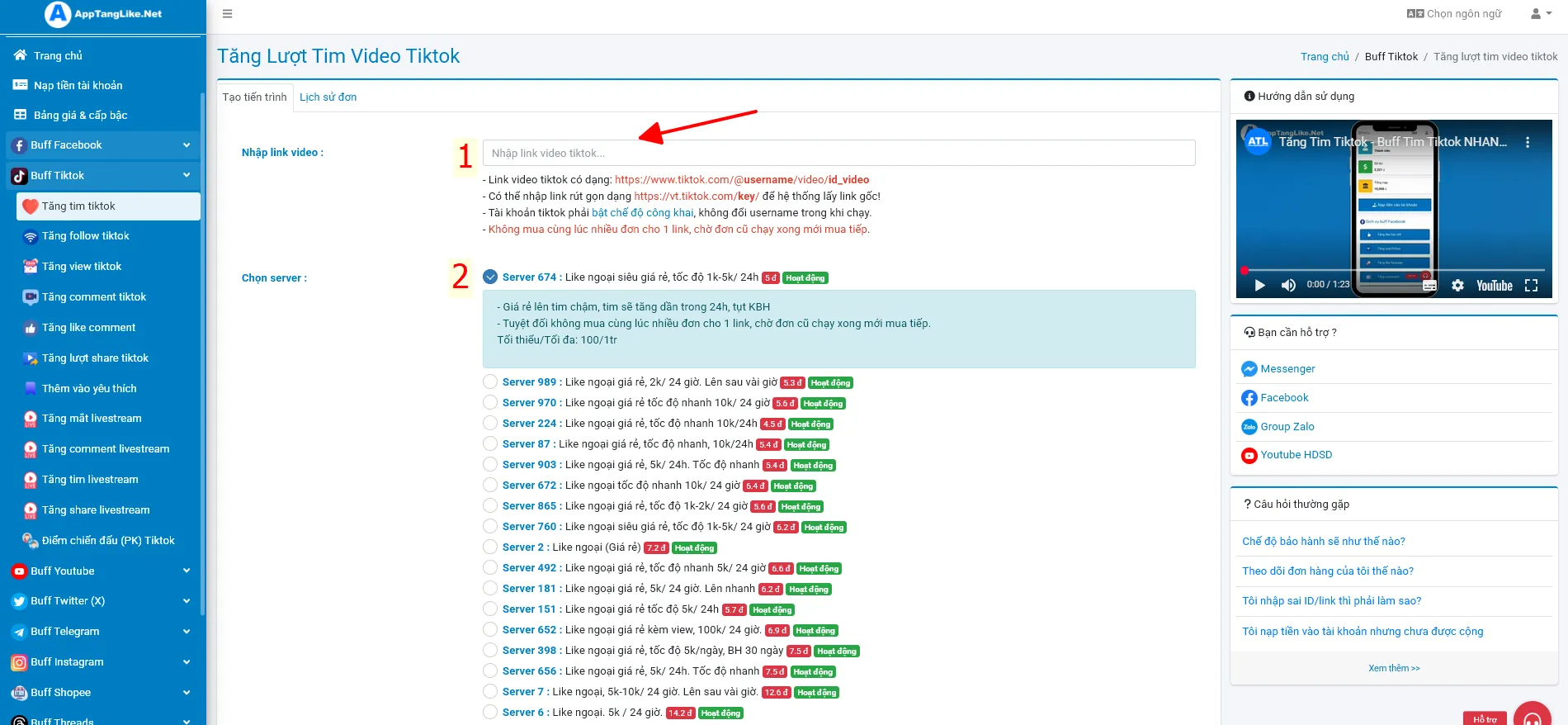The height and width of the screenshot is (725, 1568).
Task: Open video settings gear icon
Action: [1457, 286]
